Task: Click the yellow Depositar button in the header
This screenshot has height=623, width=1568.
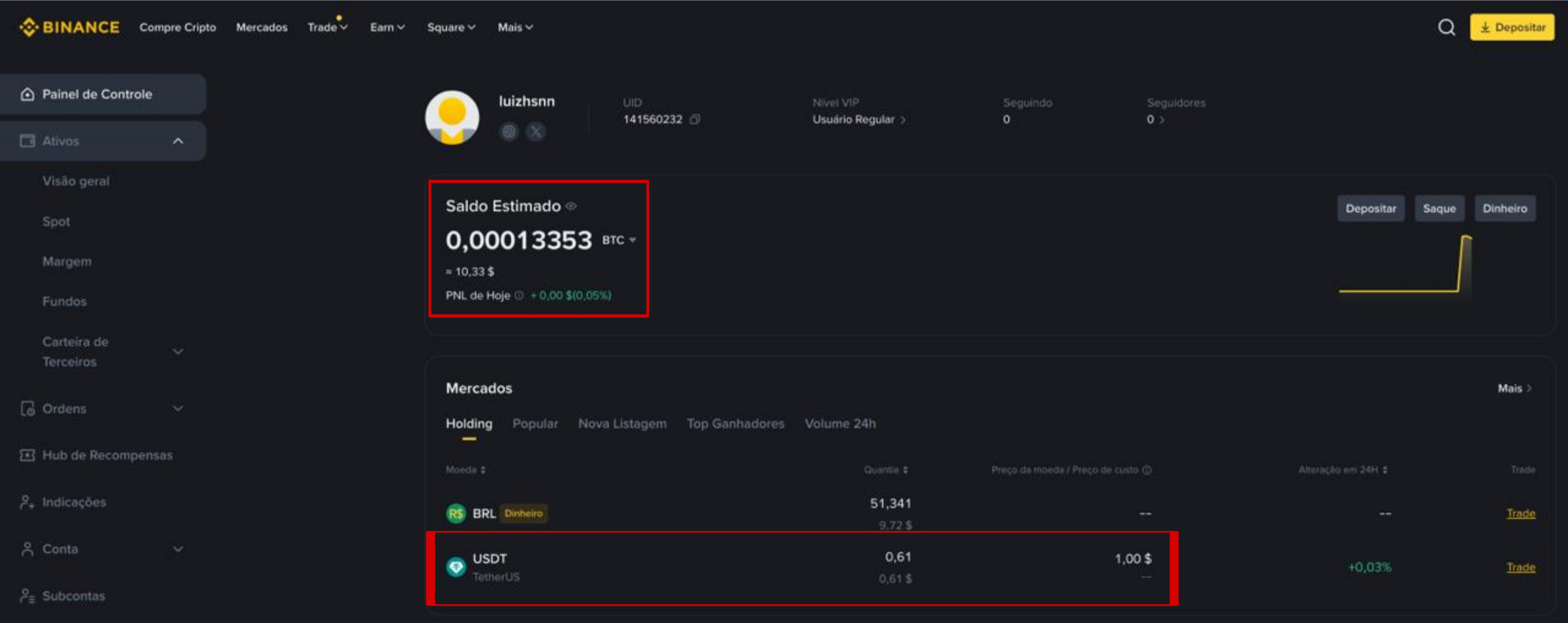Action: point(1512,27)
